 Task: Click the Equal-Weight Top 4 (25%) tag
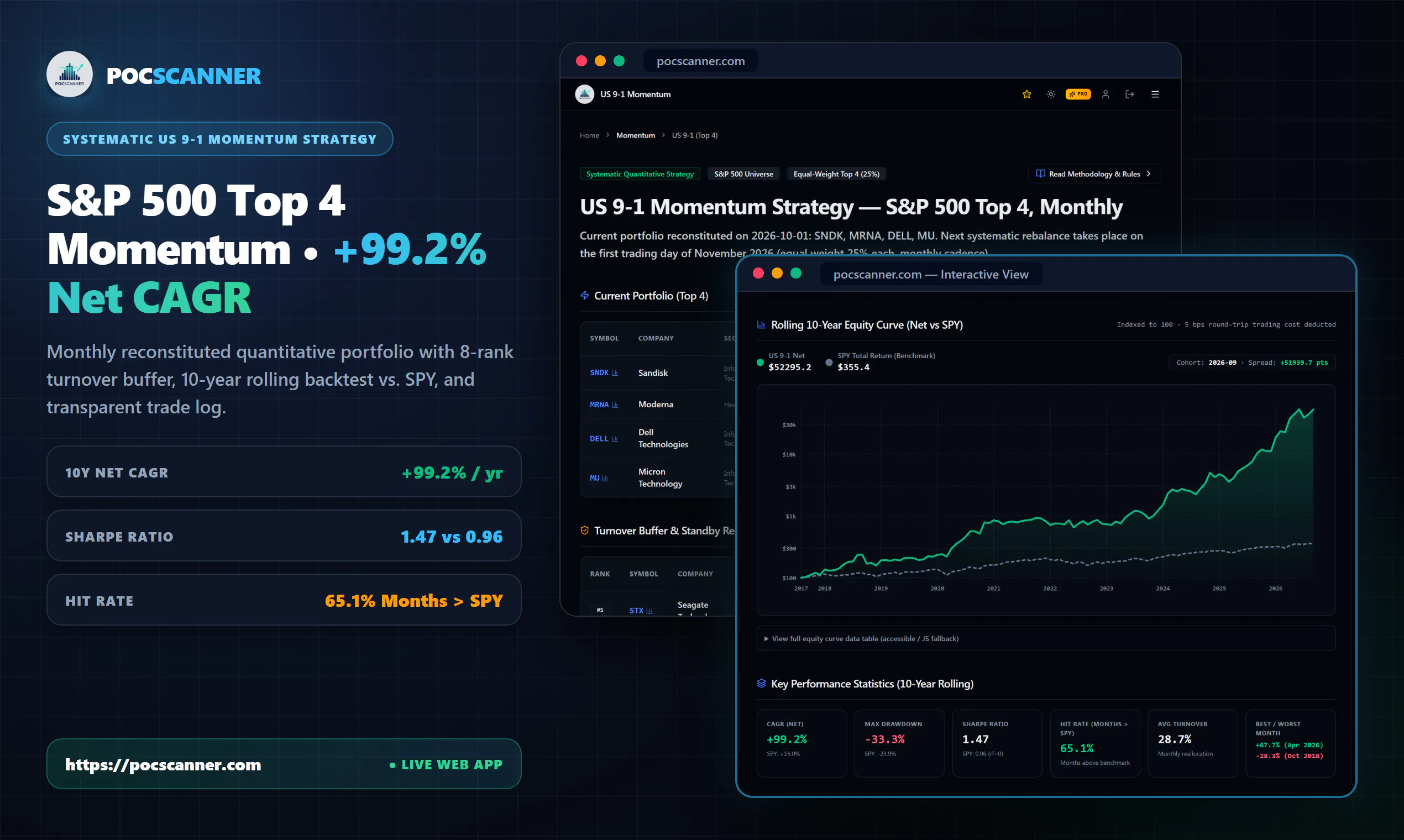tap(836, 174)
